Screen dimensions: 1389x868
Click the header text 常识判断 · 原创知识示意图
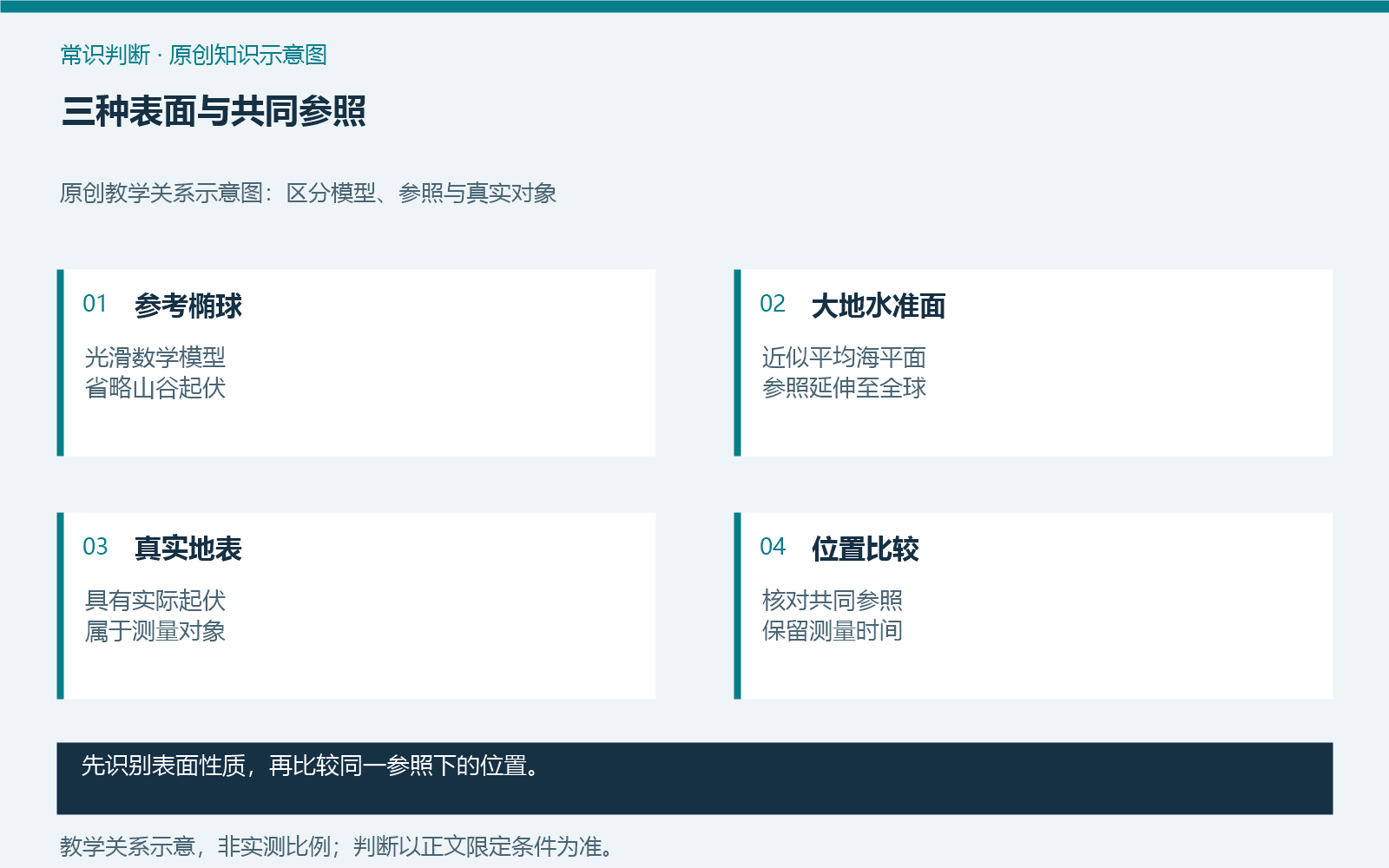pyautogui.click(x=194, y=55)
